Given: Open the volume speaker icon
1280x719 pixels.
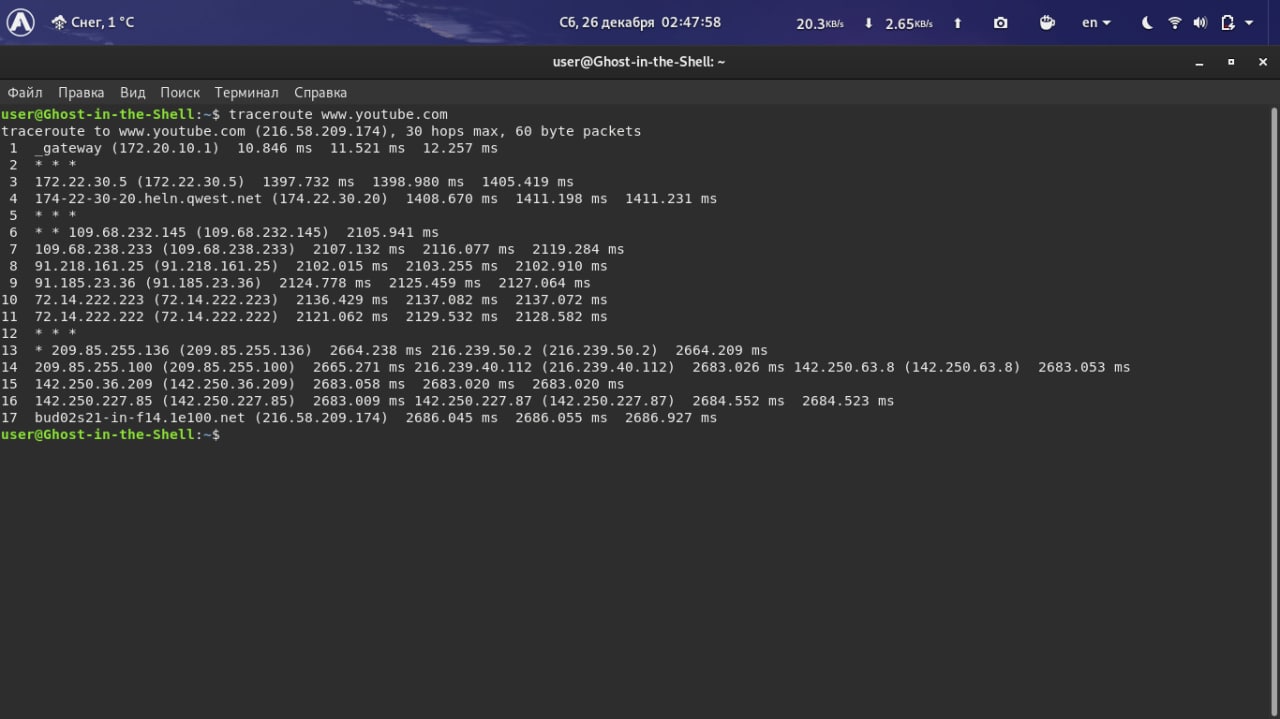Looking at the screenshot, I should 1200,23.
